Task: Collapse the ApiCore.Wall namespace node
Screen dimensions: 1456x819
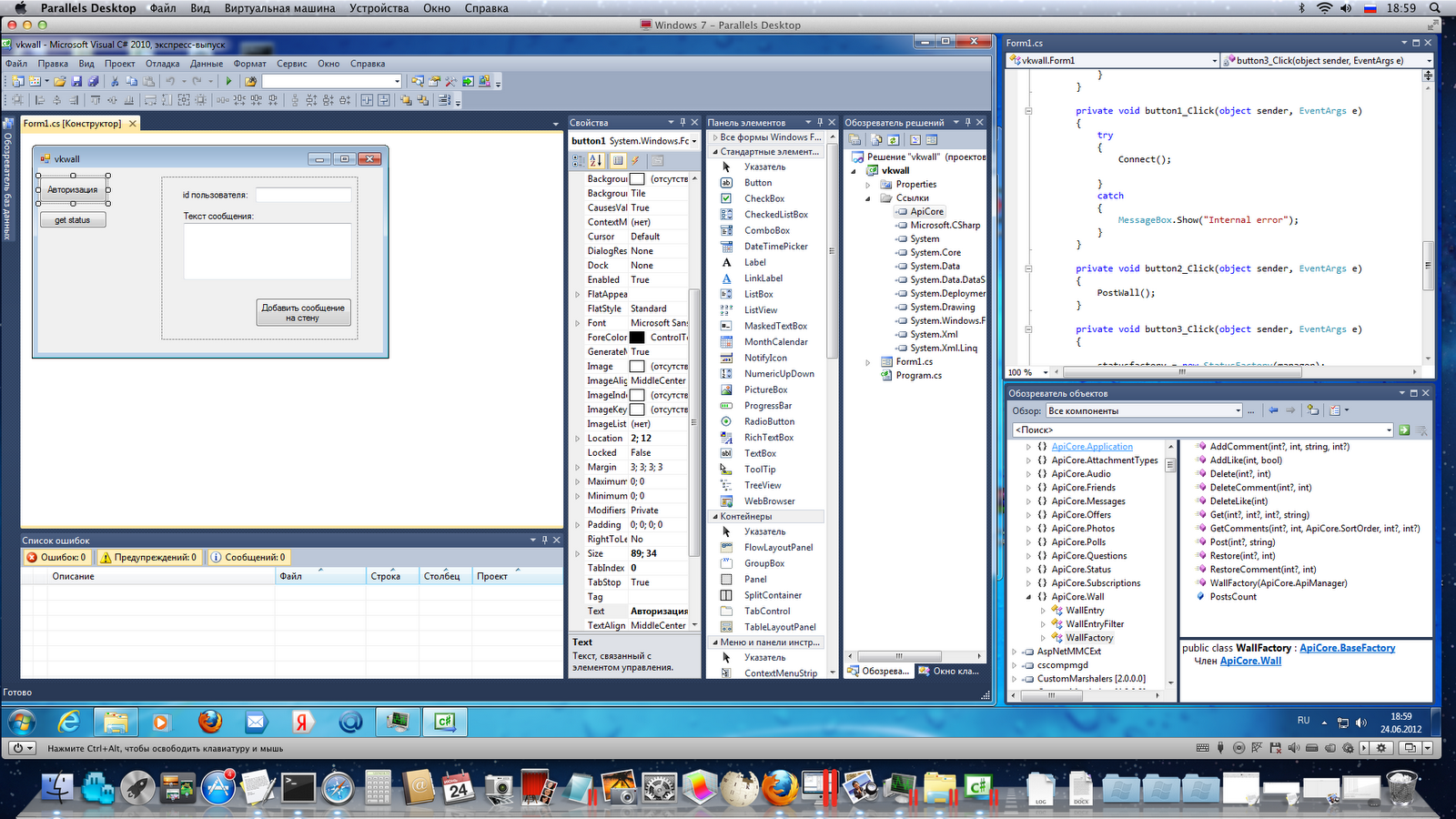Action: (1029, 597)
